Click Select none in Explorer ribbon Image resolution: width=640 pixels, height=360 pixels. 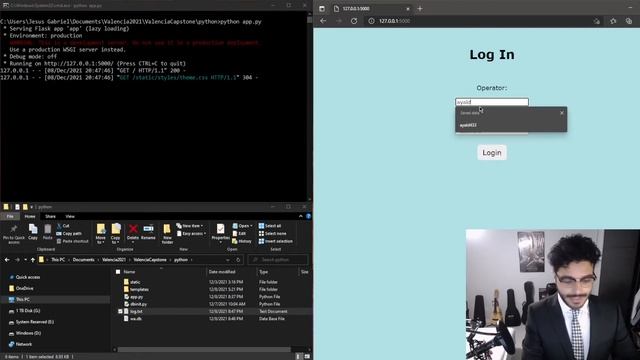click(x=272, y=233)
